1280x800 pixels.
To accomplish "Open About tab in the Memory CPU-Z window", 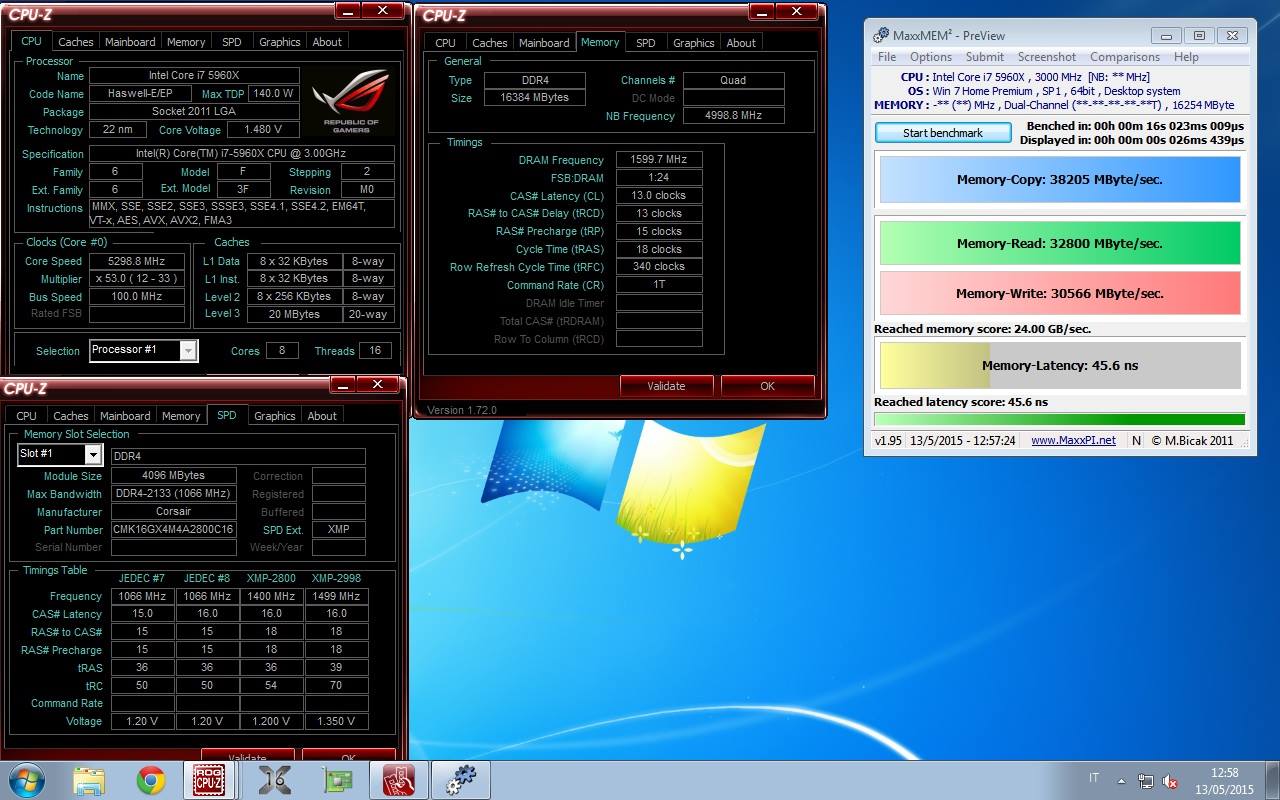I will tap(741, 43).
